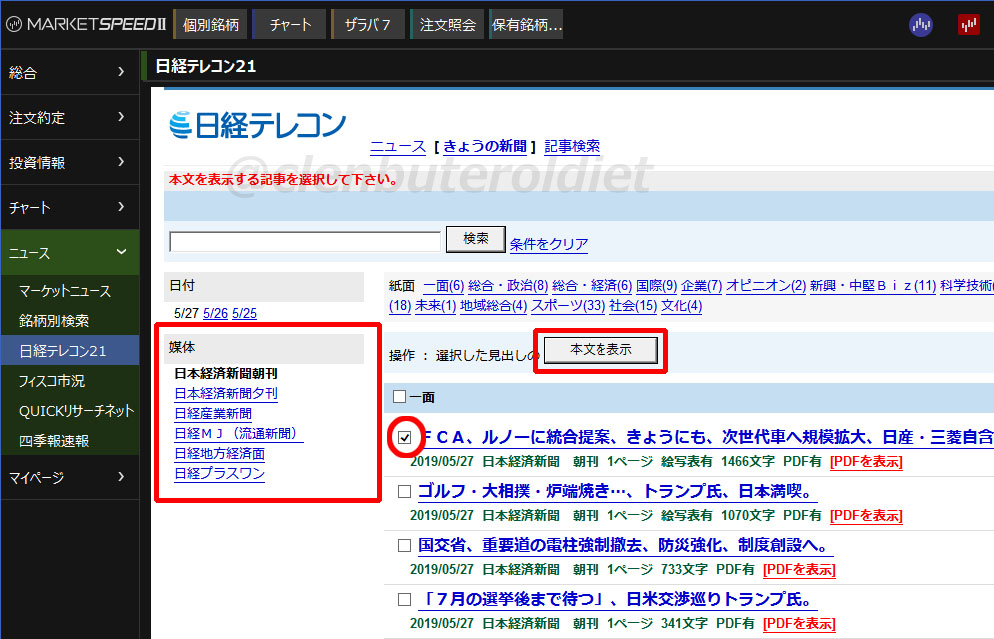Click the 条件をクリア link
Screen dimensions: 994x639
click(x=549, y=244)
